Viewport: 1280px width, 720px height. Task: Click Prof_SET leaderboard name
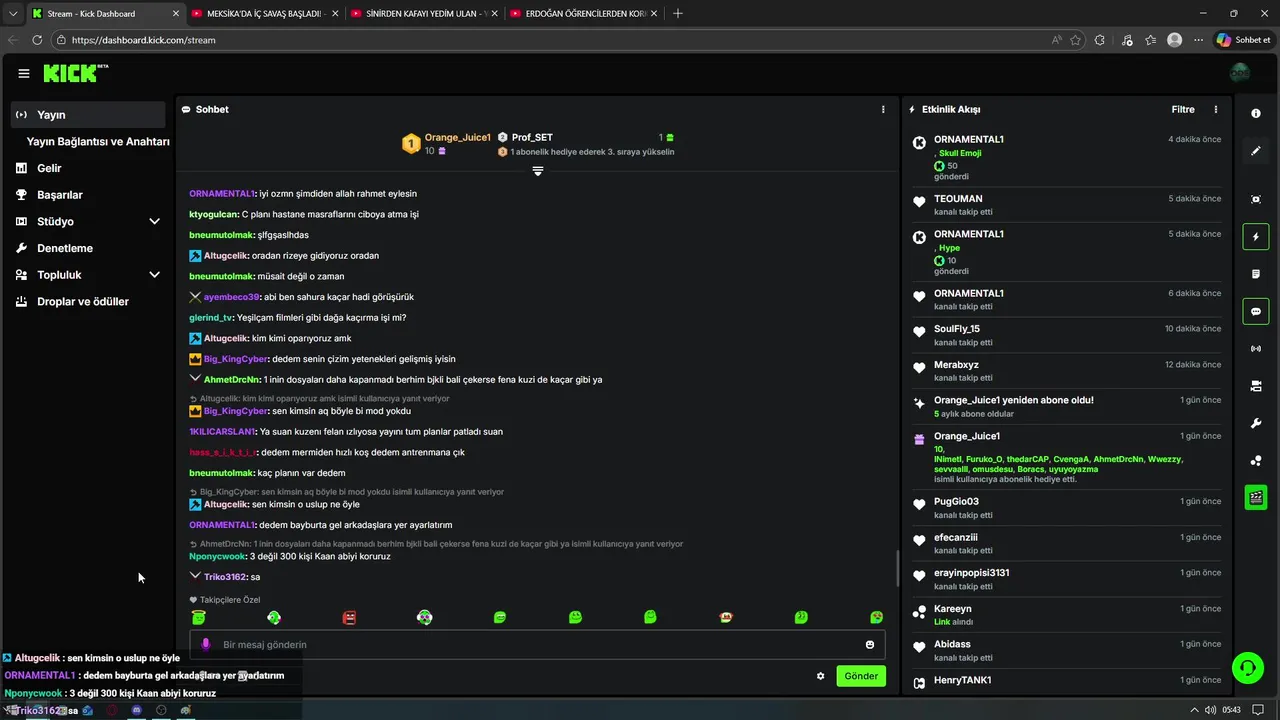(x=532, y=137)
